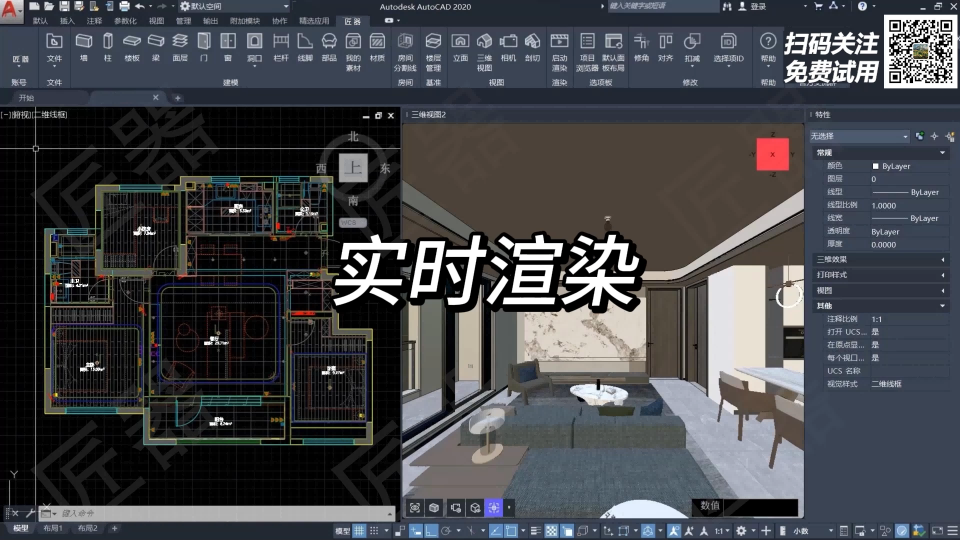Toggle snap mode in status bar
The width and height of the screenshot is (960, 540).
(374, 531)
